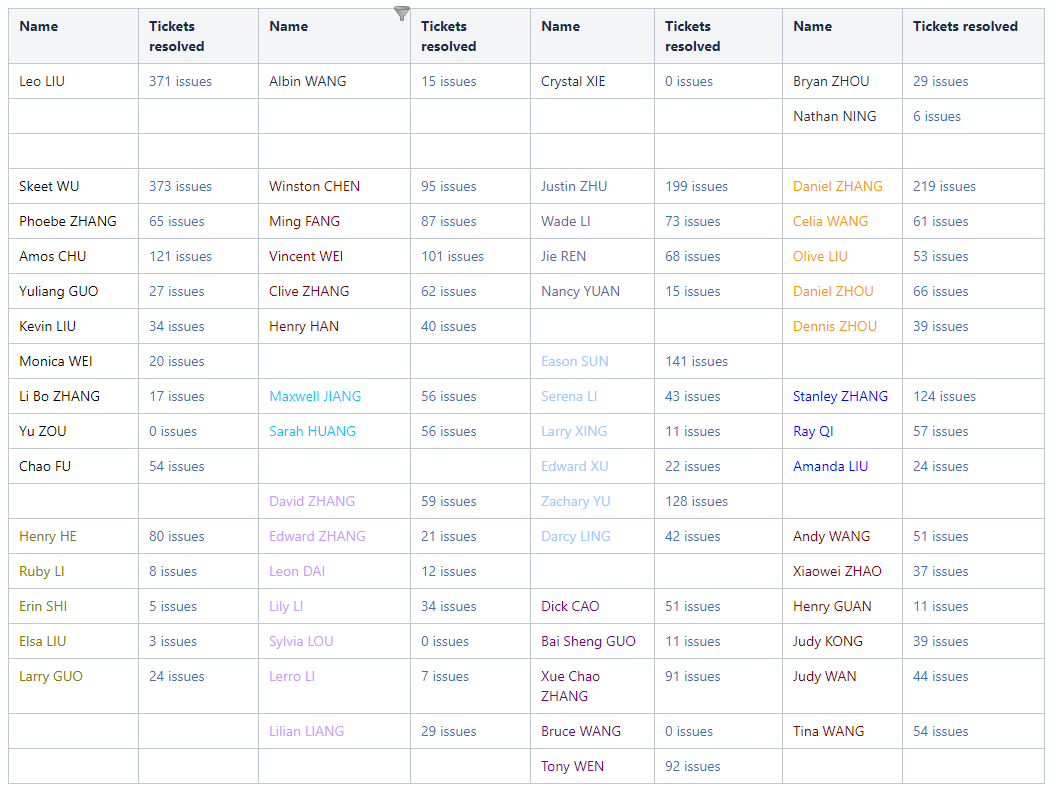Screen dimensions: 1054x791
Task: Open the 124 issues link for Stanley ZHANG
Action: click(x=944, y=396)
